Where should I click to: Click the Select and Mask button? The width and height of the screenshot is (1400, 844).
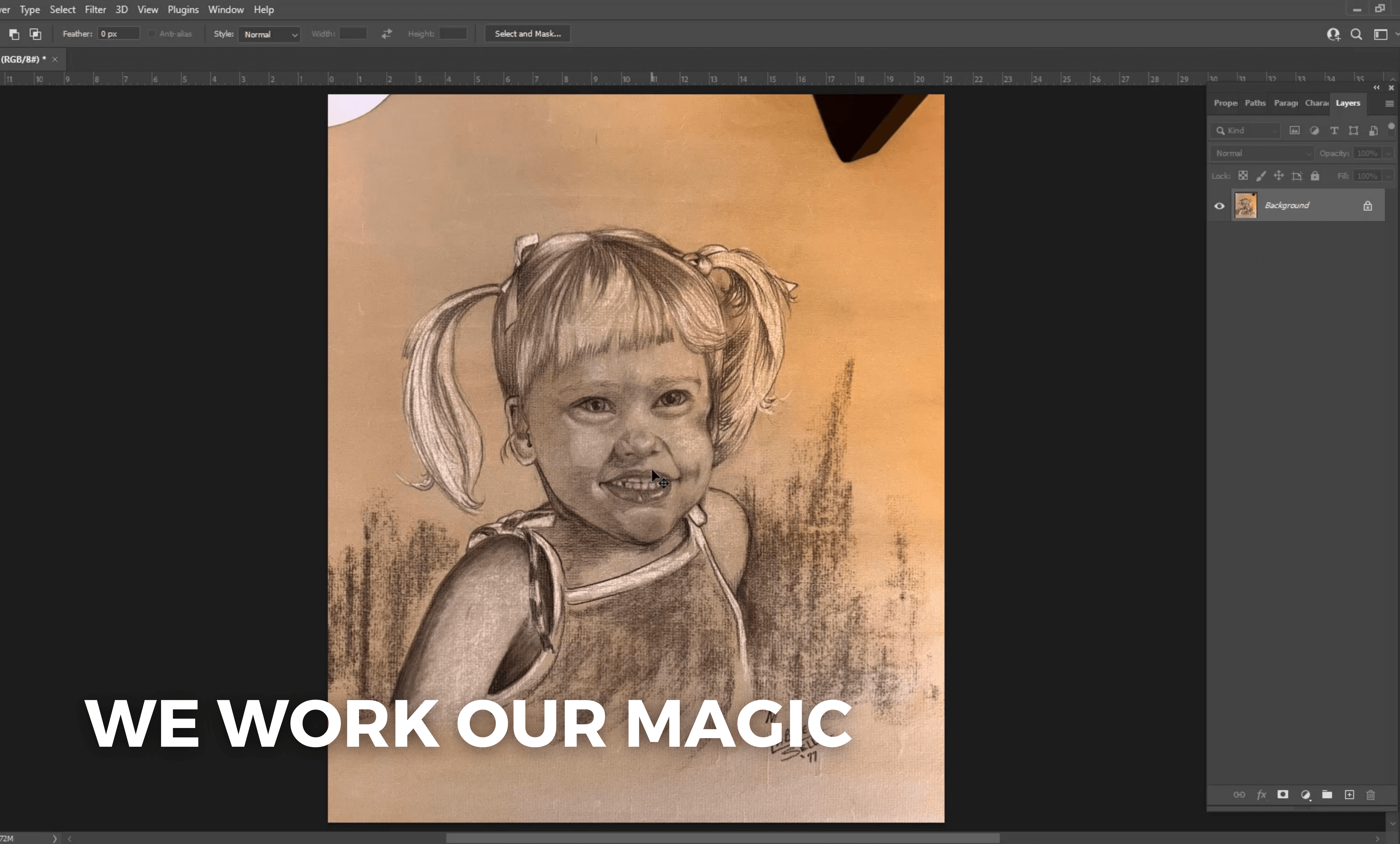(x=527, y=33)
